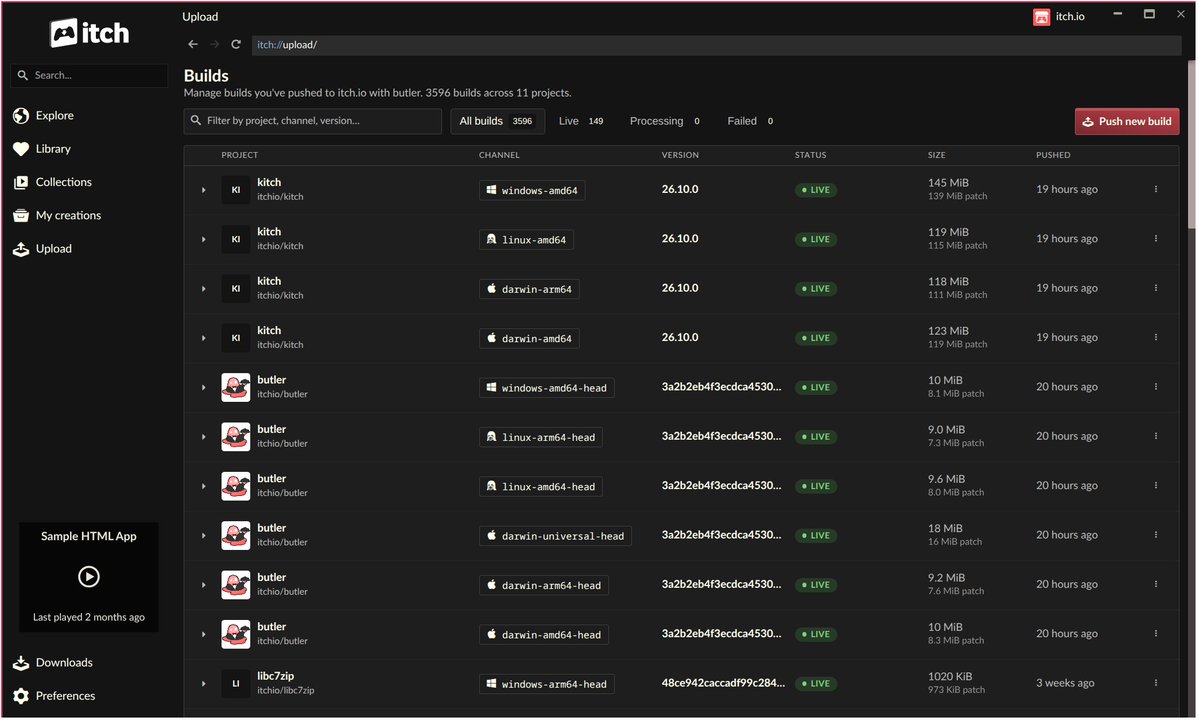Image resolution: width=1199 pixels, height=721 pixels.
Task: Expand kitch windows-amd64 build row
Action: click(203, 190)
